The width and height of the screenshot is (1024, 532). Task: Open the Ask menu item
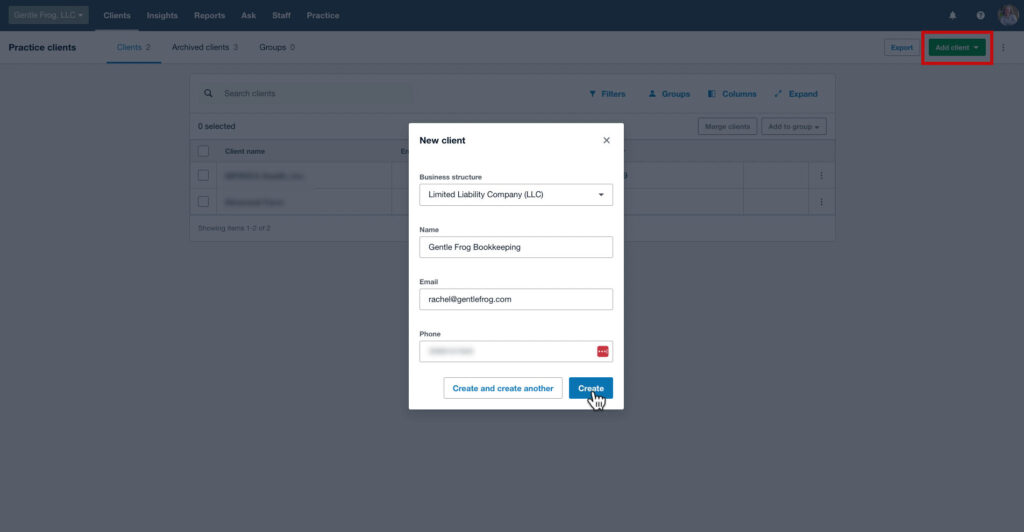pos(248,15)
